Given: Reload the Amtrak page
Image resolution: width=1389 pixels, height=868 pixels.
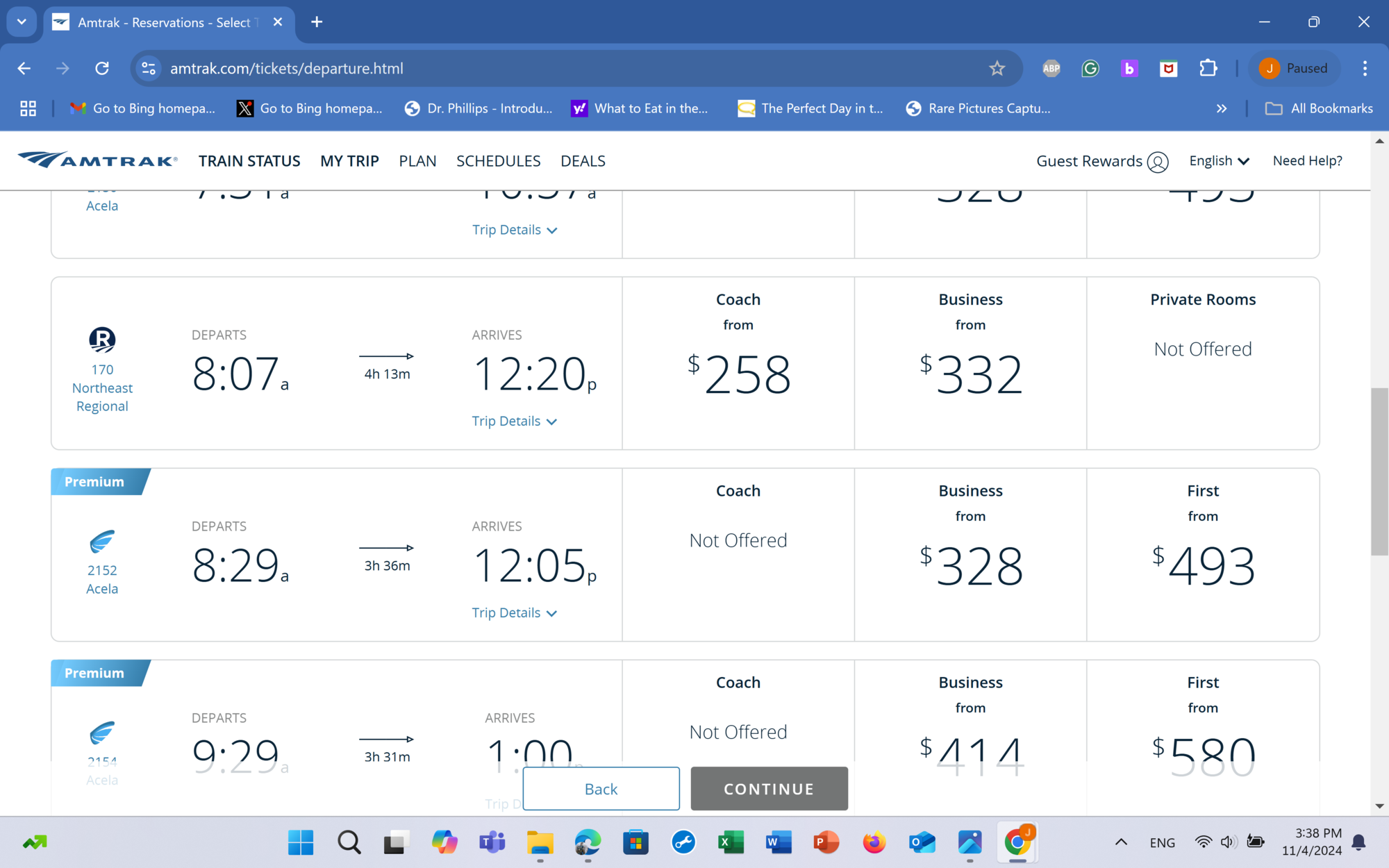Looking at the screenshot, I should tap(102, 68).
